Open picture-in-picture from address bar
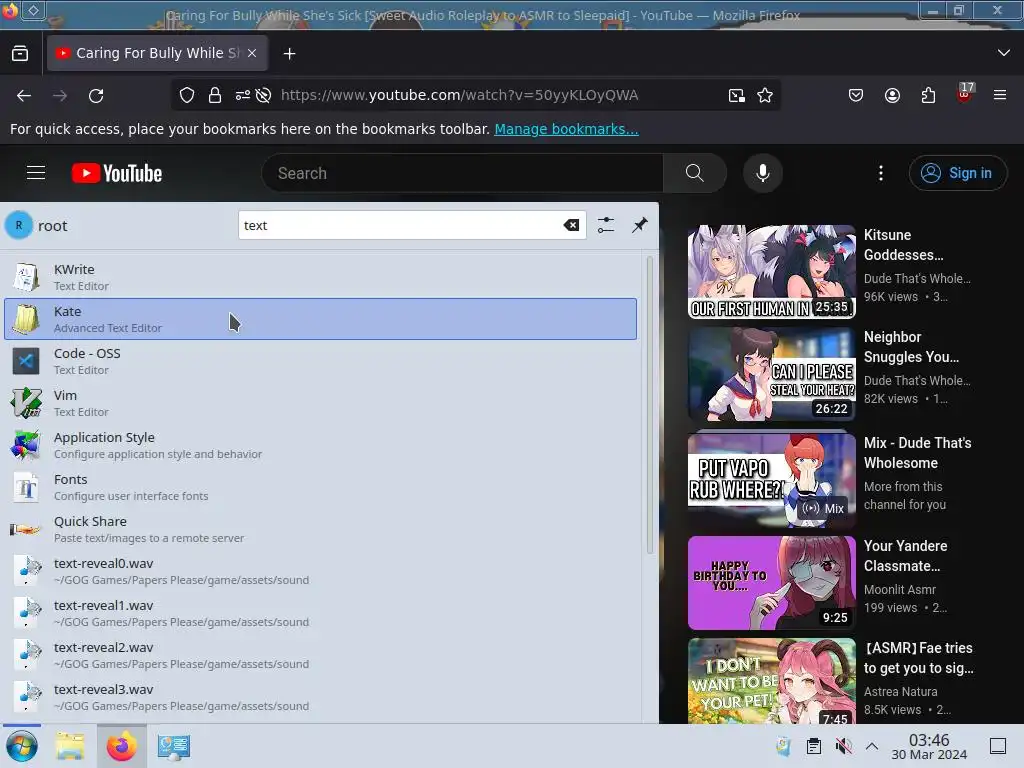Image resolution: width=1024 pixels, height=768 pixels. click(737, 95)
